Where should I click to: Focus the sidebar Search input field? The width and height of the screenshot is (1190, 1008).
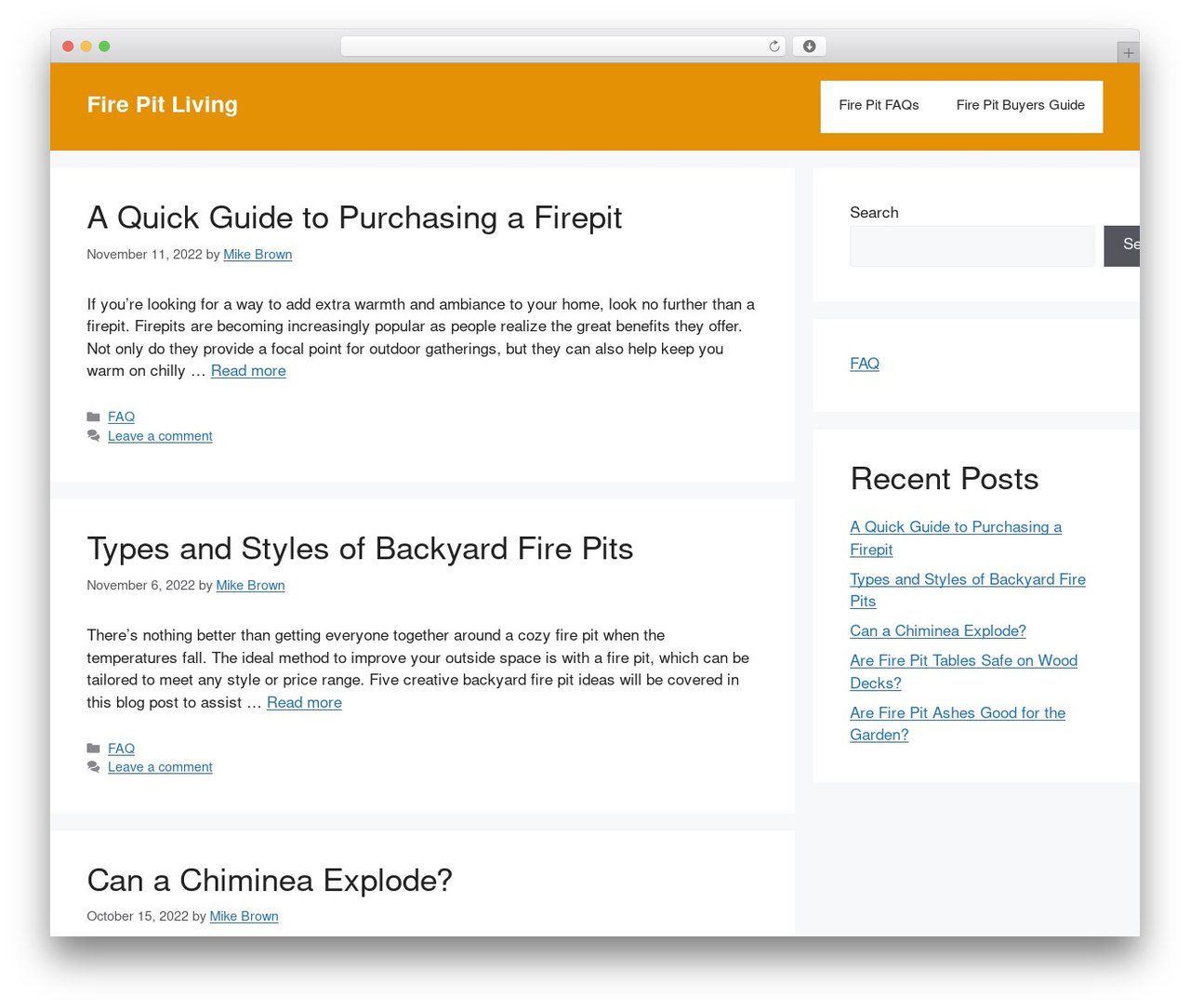(972, 246)
